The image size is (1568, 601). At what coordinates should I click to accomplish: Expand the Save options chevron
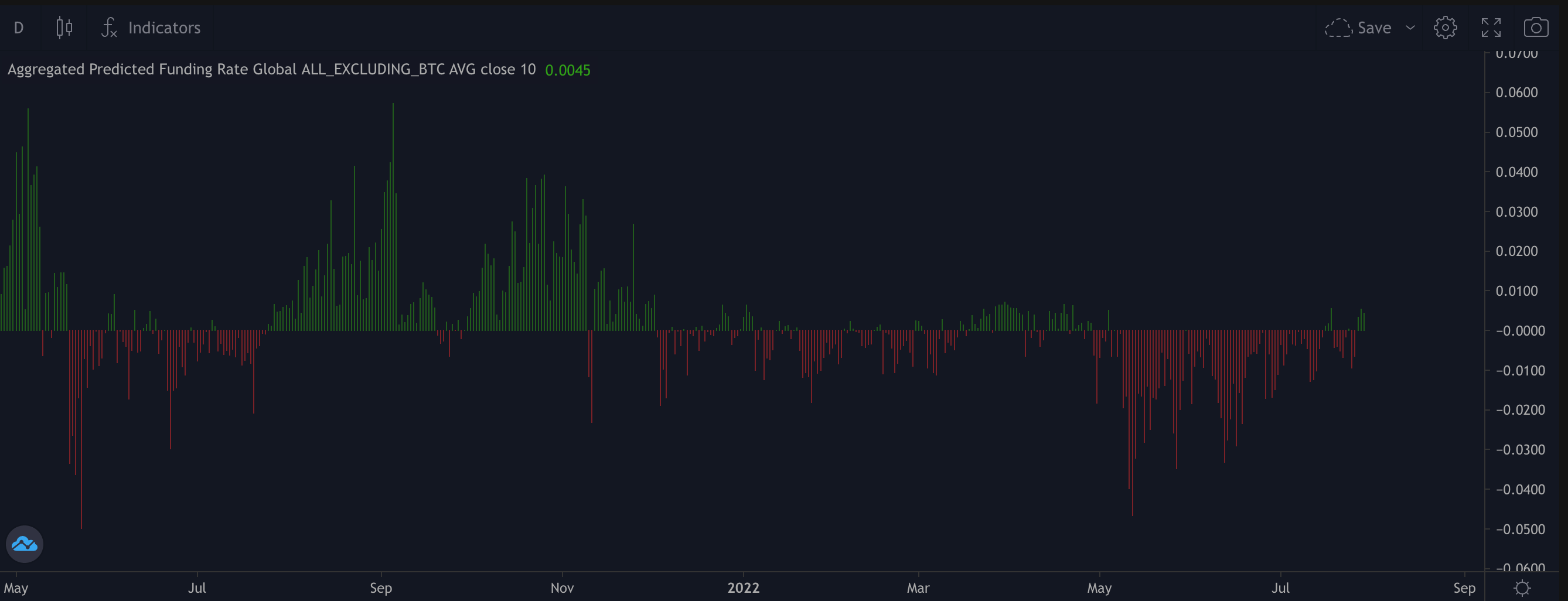[x=1410, y=28]
